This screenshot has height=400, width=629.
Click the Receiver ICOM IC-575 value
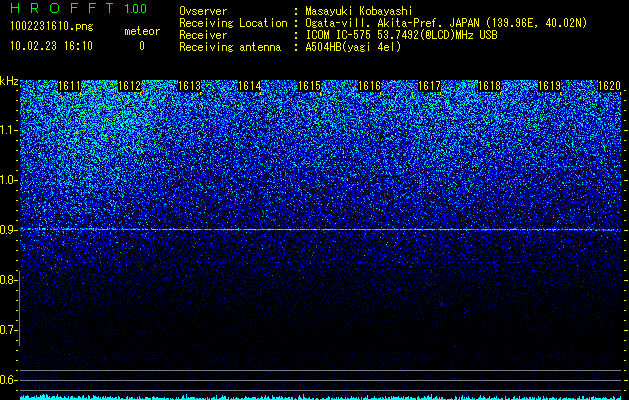tap(401, 35)
